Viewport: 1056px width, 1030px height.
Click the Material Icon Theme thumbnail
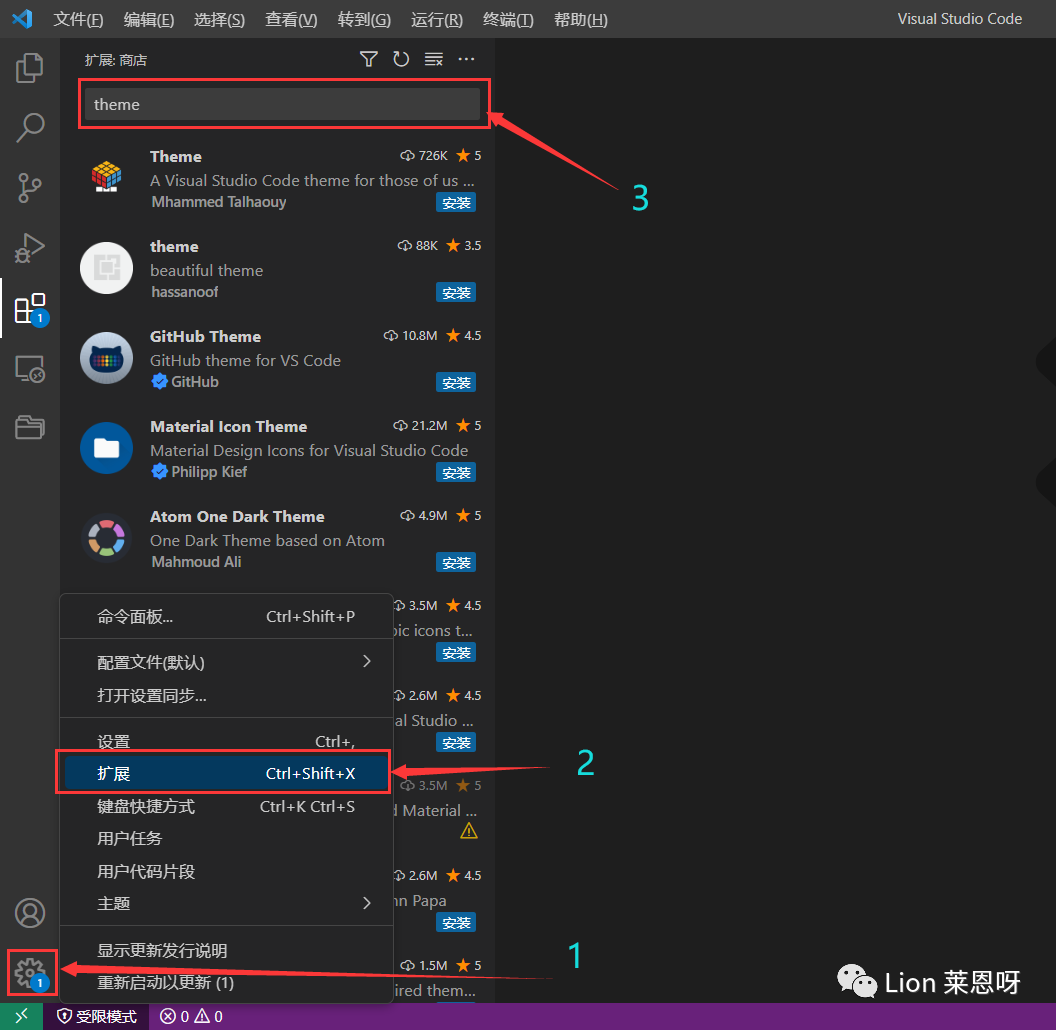coord(106,448)
